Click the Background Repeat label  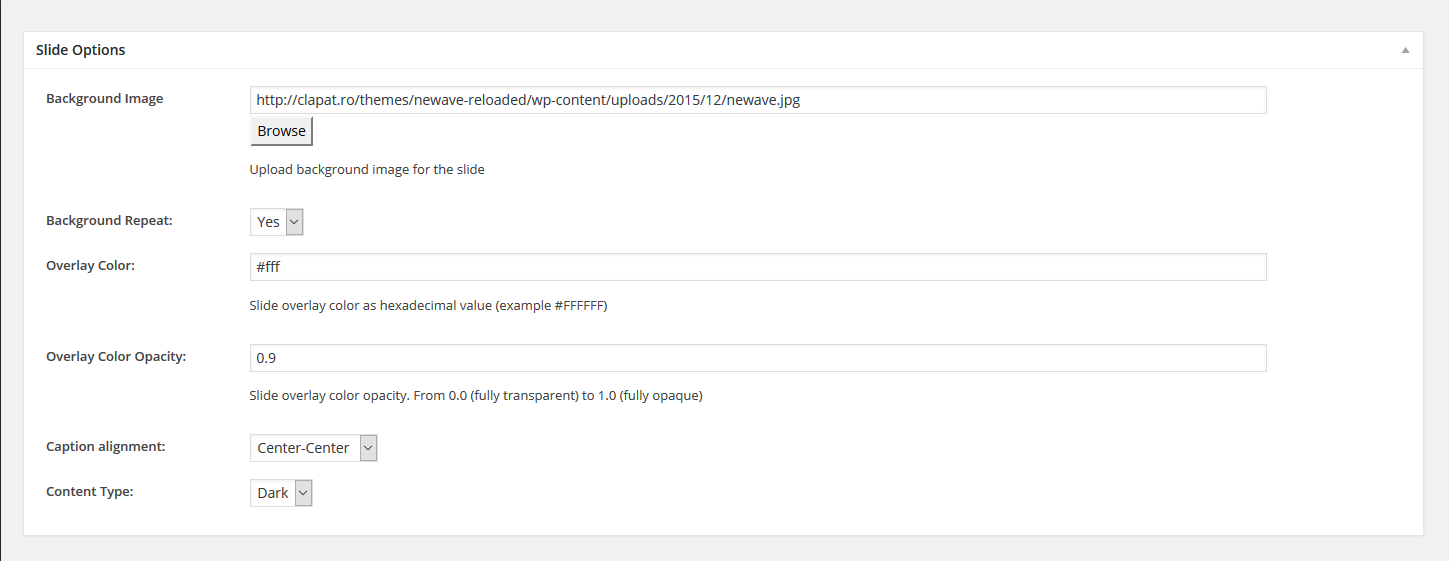coord(109,221)
